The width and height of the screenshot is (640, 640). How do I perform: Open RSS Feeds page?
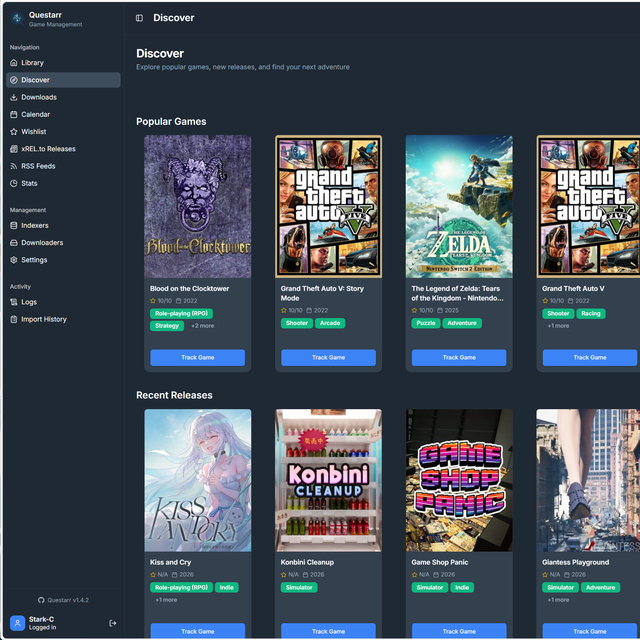(63, 166)
